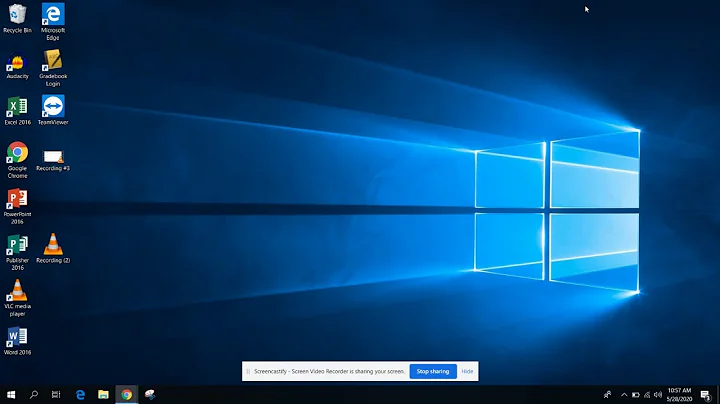Switch to Chrome on the taskbar
720x404 pixels.
coord(127,394)
